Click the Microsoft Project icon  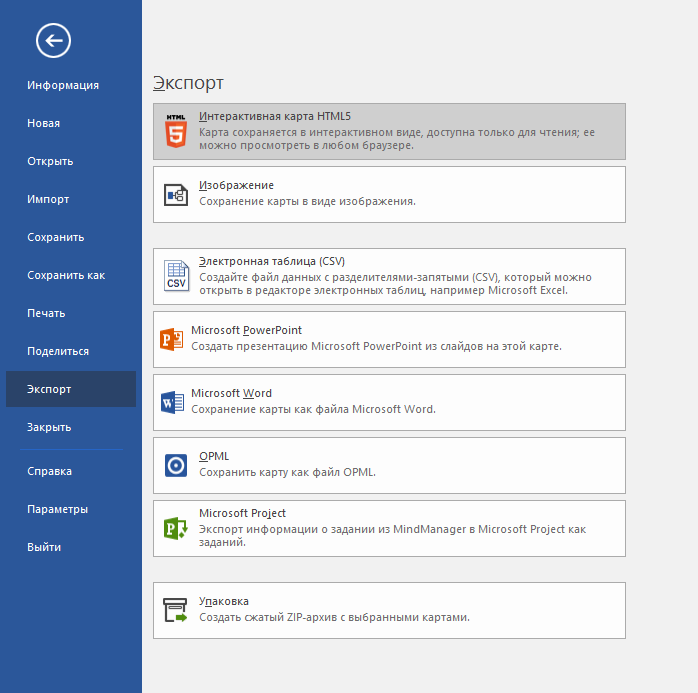176,528
